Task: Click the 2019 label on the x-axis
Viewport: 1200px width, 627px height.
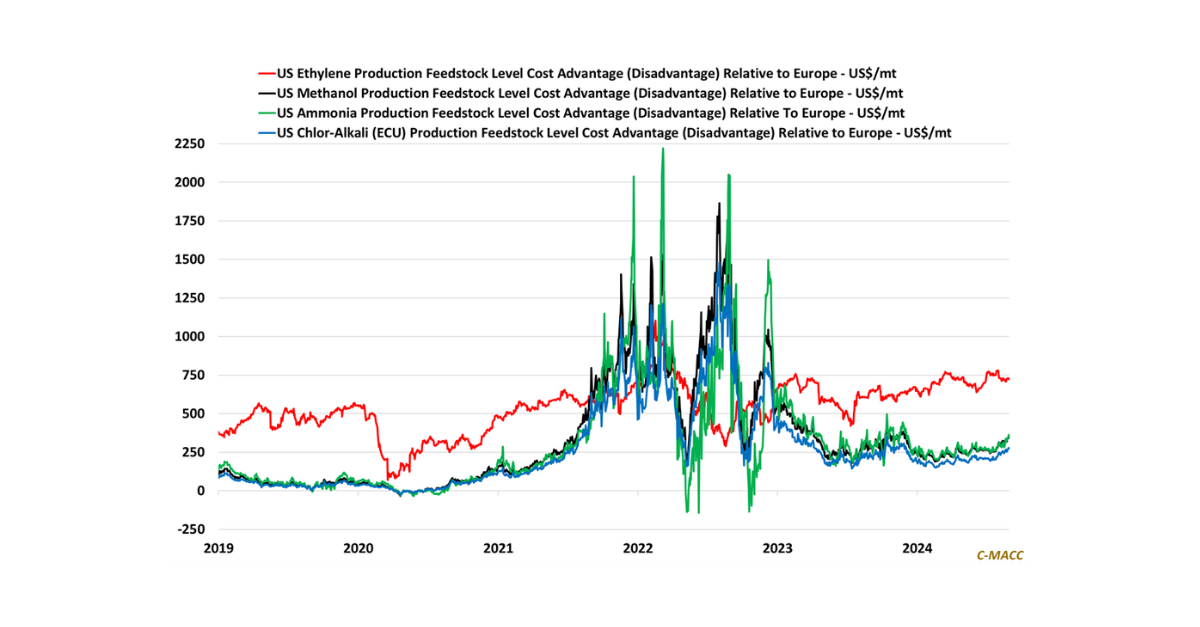Action: pyautogui.click(x=218, y=548)
